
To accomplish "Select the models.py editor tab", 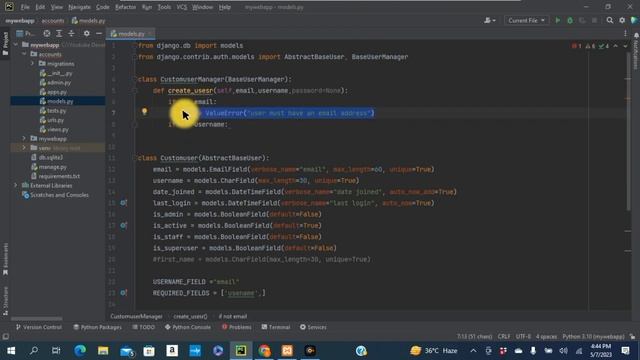I will (131, 34).
